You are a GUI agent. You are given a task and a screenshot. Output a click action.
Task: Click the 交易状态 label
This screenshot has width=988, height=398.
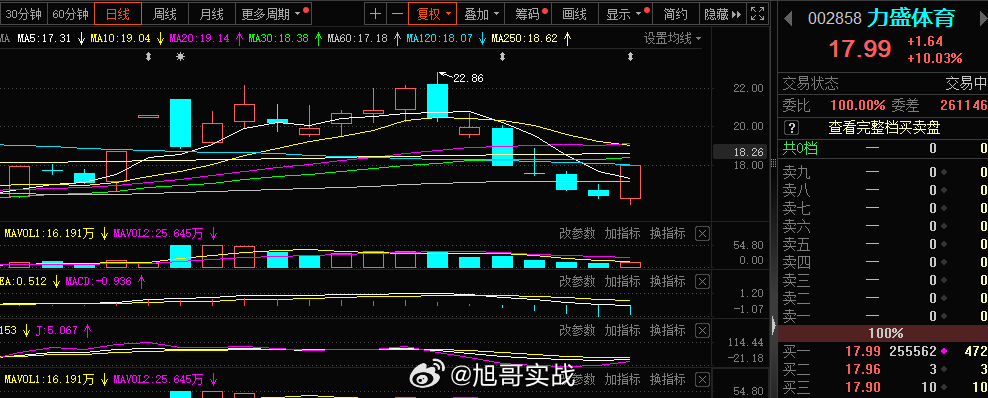point(810,84)
